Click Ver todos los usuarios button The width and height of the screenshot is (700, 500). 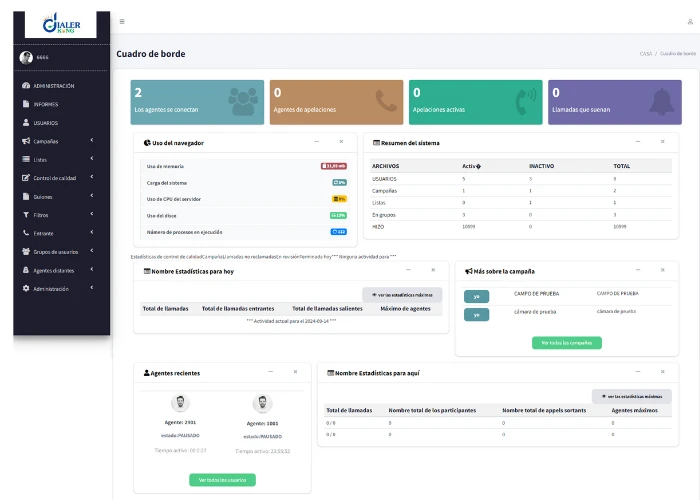222,480
